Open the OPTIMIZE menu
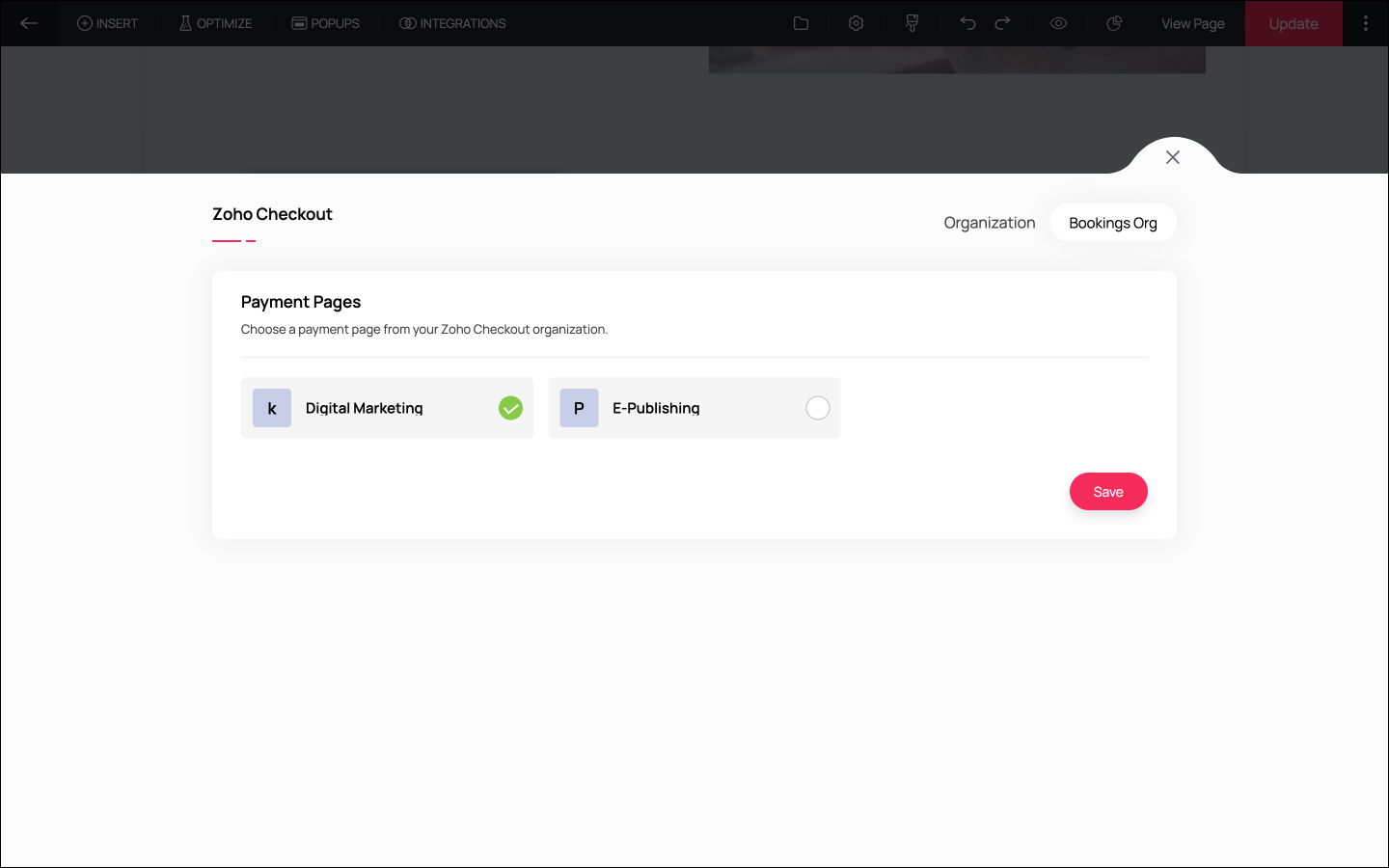This screenshot has height=868, width=1389. [215, 23]
